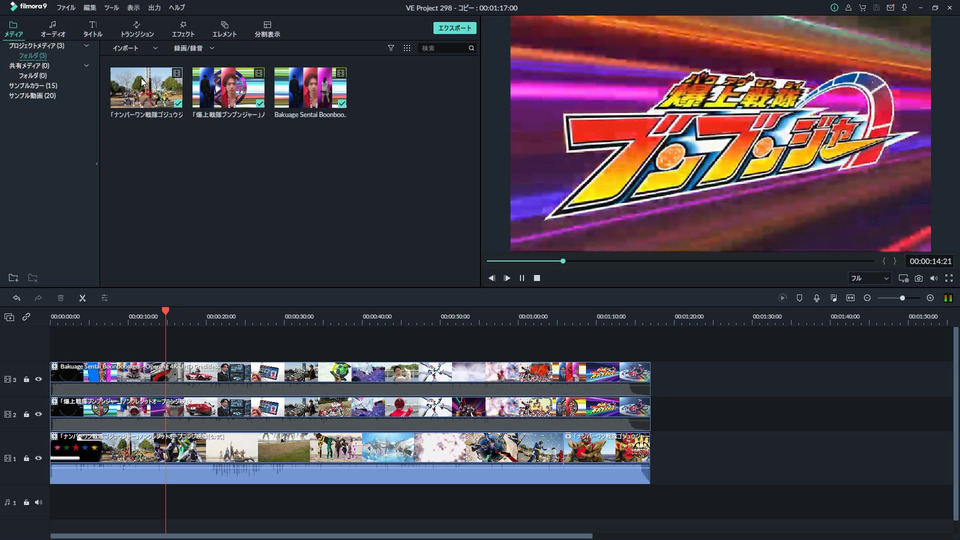Undo the last edit in the timeline toolbar
This screenshot has width=960, height=540.
17,298
